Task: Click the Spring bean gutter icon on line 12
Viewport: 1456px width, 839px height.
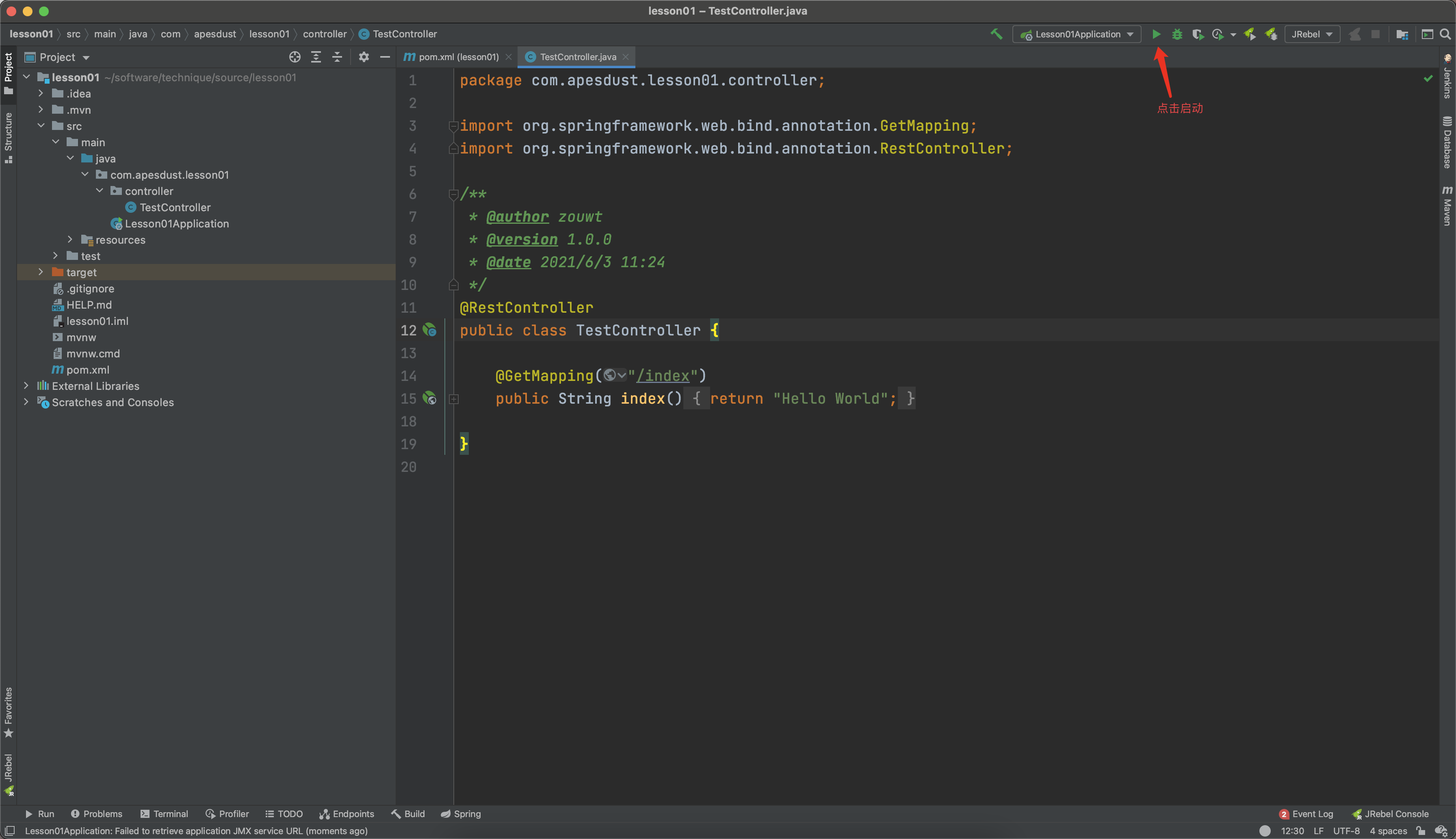Action: 429,330
